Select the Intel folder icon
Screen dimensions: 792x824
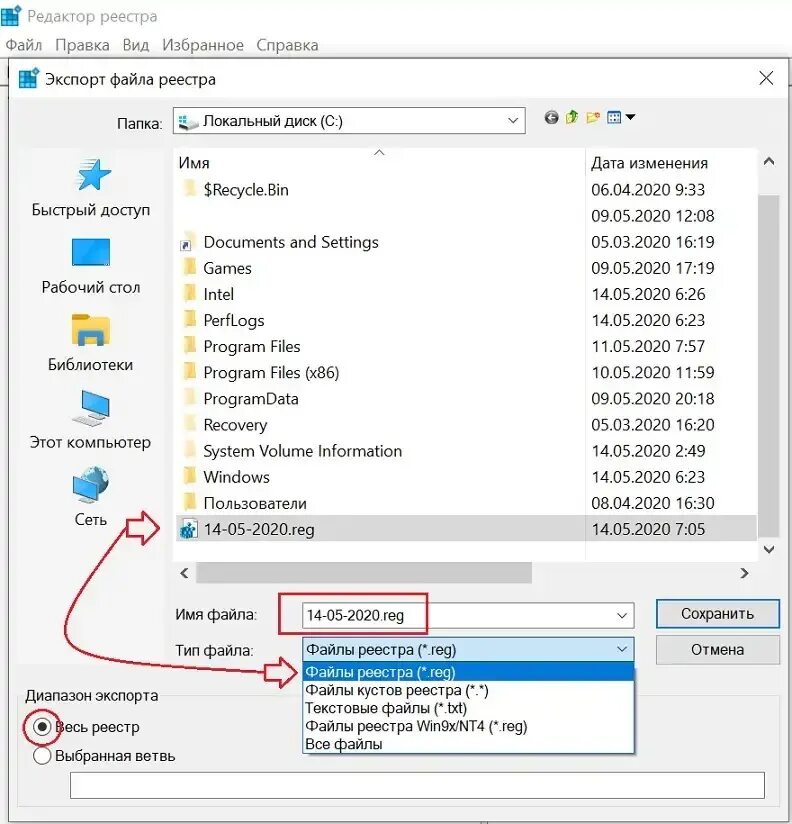pos(189,293)
